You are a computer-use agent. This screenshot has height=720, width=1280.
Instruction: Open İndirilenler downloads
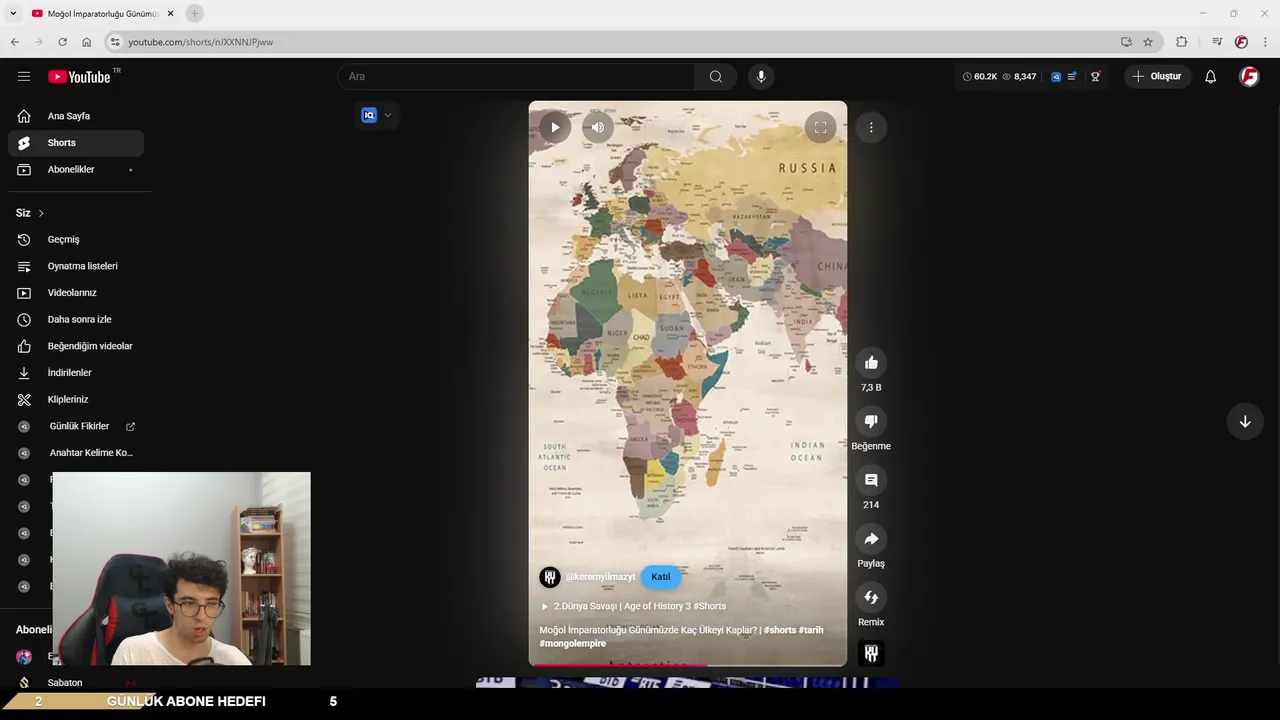76,373
